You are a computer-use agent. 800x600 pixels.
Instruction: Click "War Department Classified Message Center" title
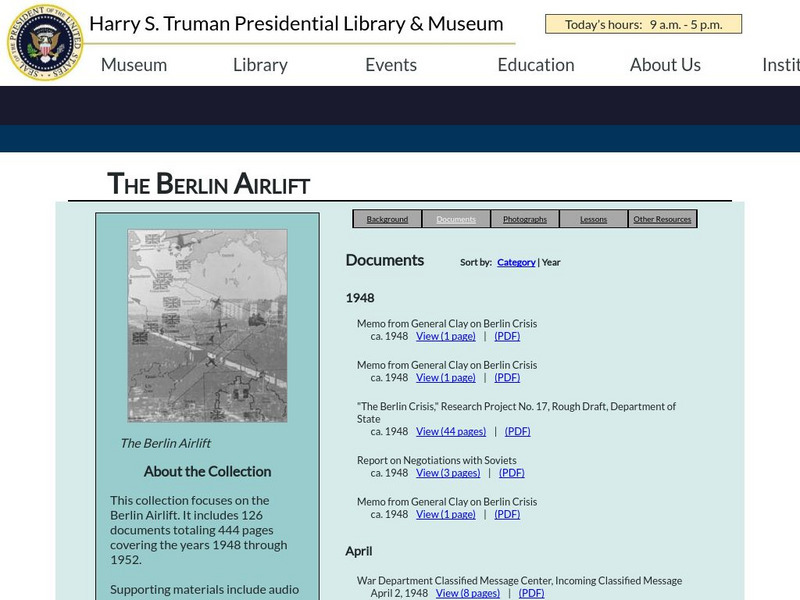click(x=519, y=581)
